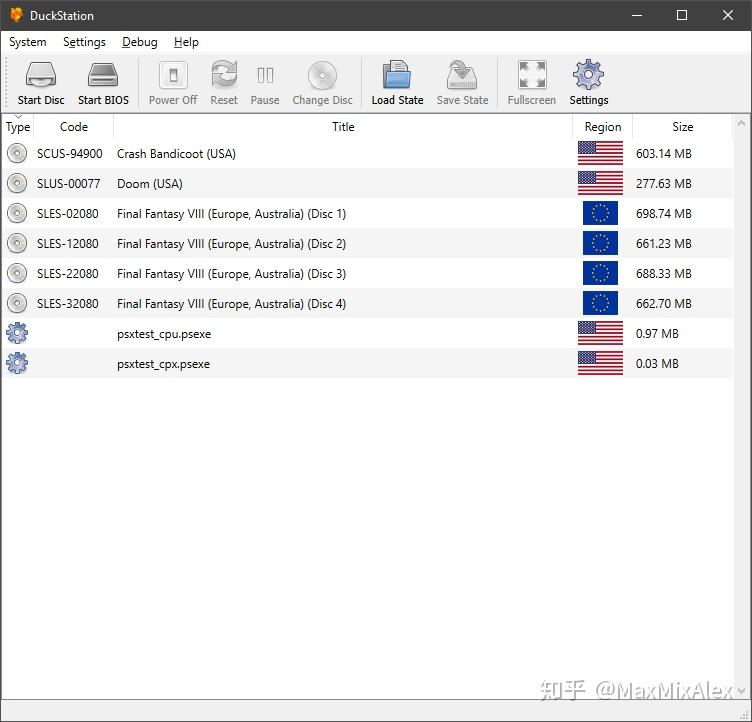
Task: Select Final Fantasy VIII (Disc 1) title
Action: (231, 213)
